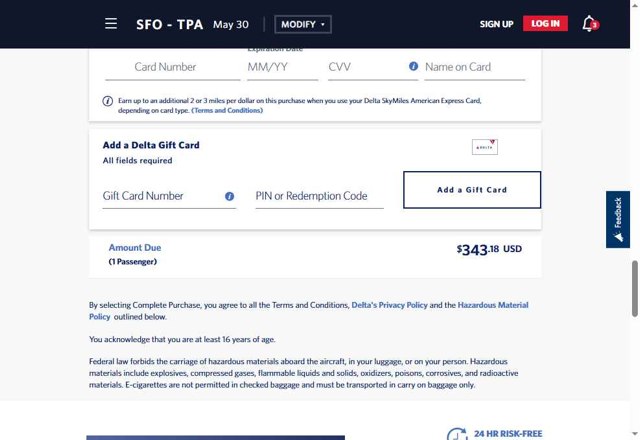Open the Feedback side tab
Screen dimensions: 640x440
pos(618,219)
